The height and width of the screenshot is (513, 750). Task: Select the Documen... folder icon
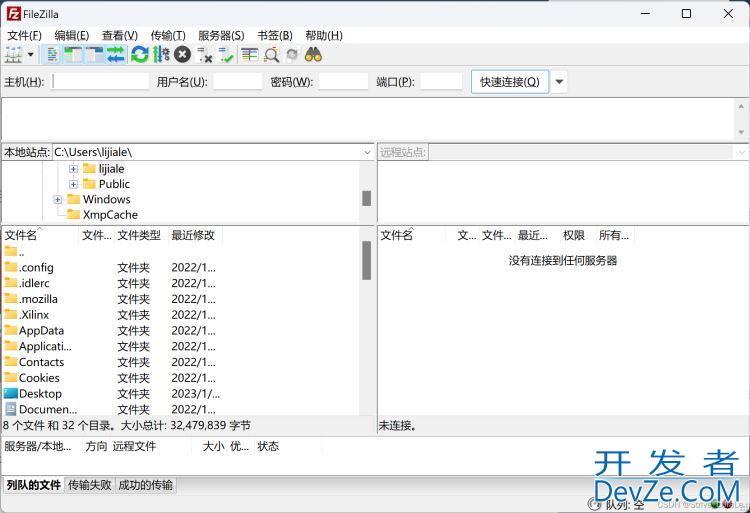(x=11, y=409)
